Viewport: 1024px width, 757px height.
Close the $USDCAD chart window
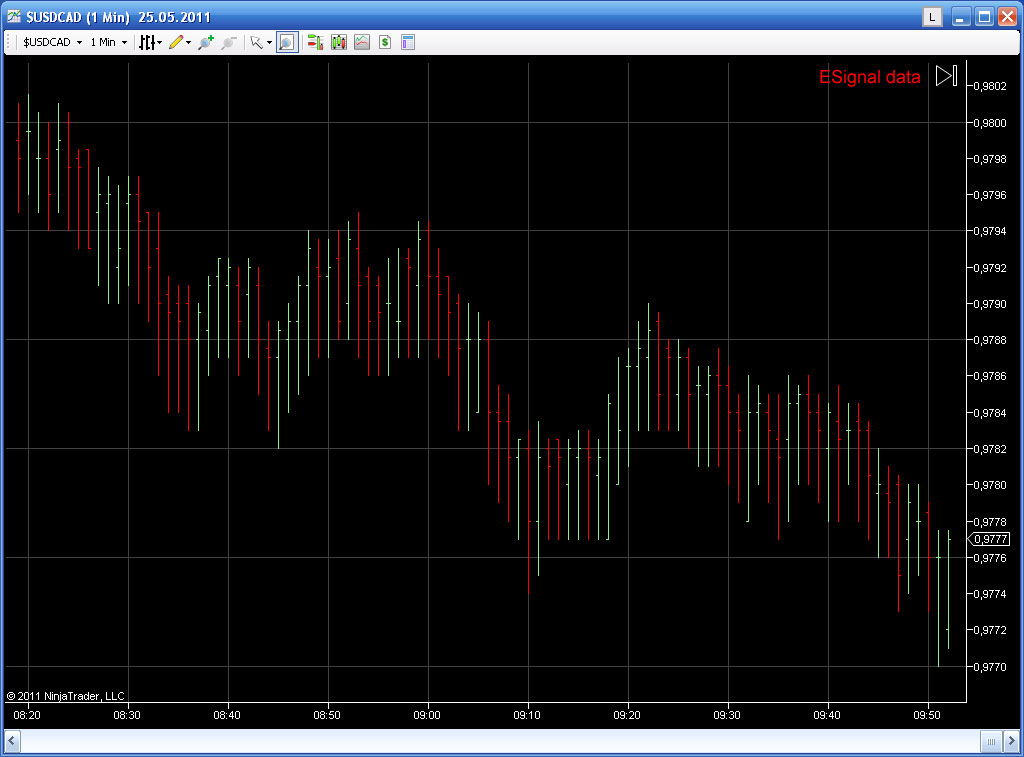pos(1008,17)
